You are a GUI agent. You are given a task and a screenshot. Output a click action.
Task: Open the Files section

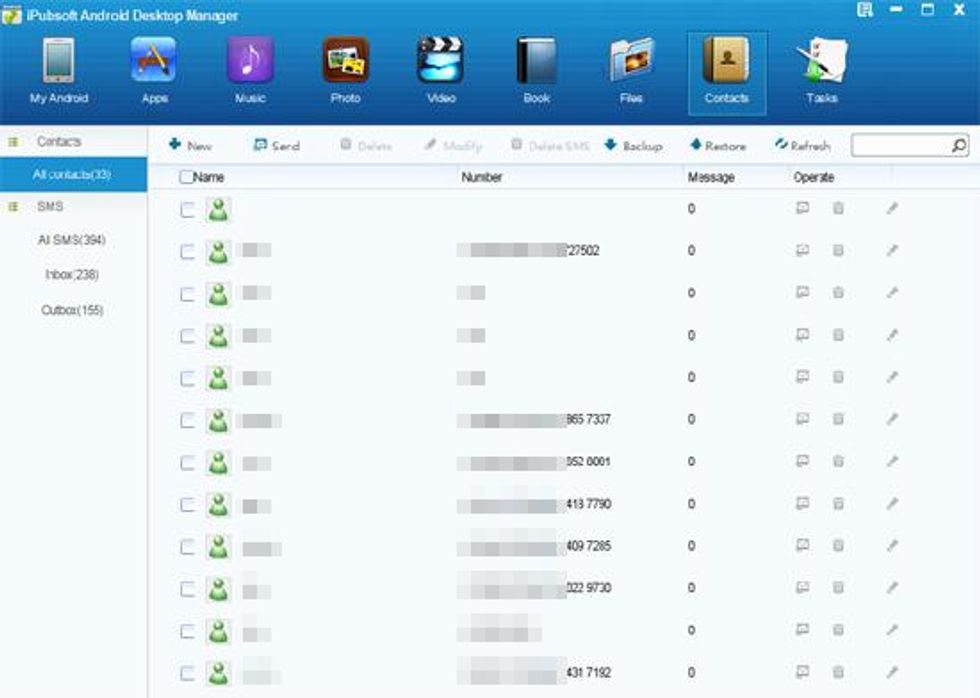(x=631, y=71)
